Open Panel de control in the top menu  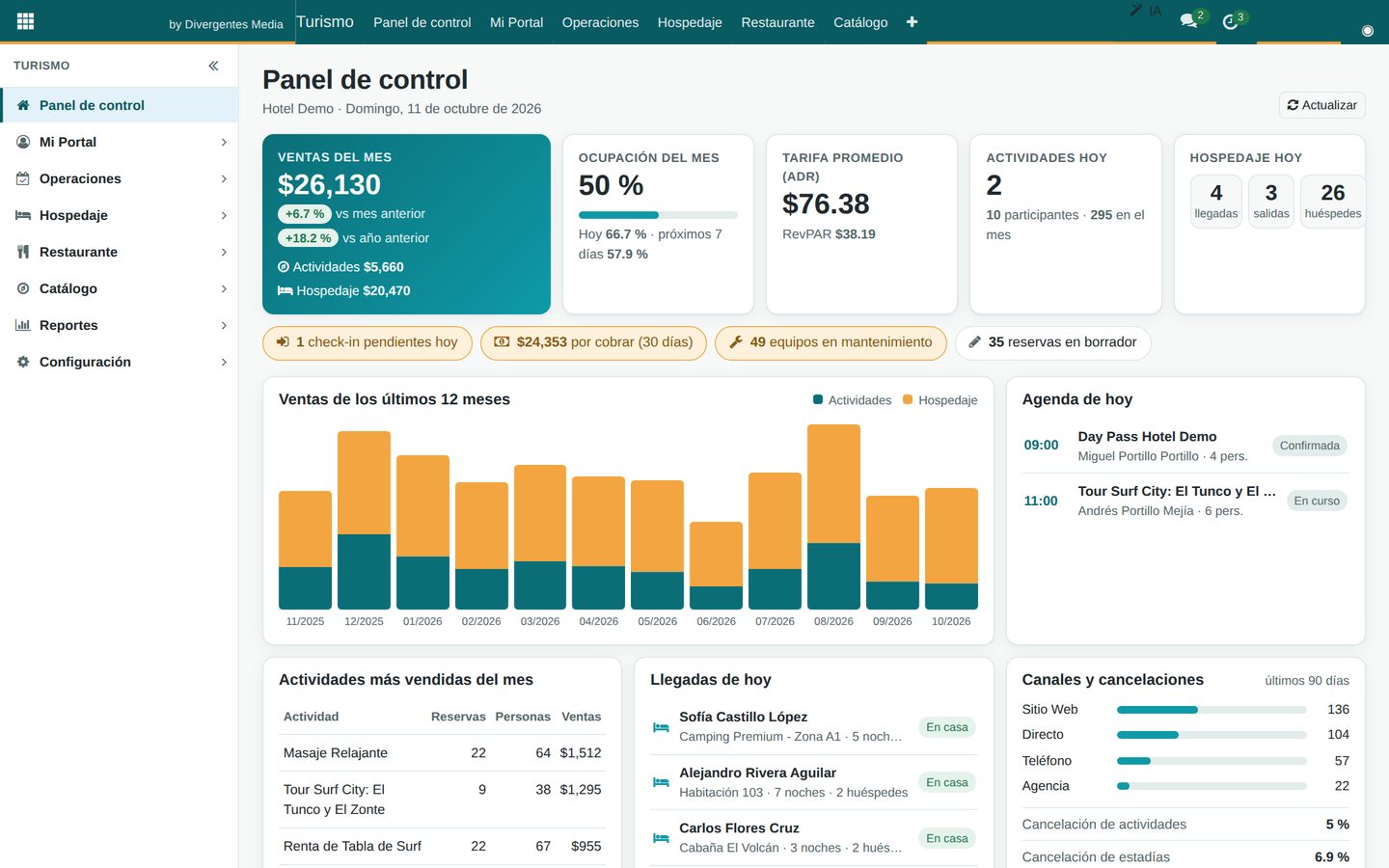(422, 22)
